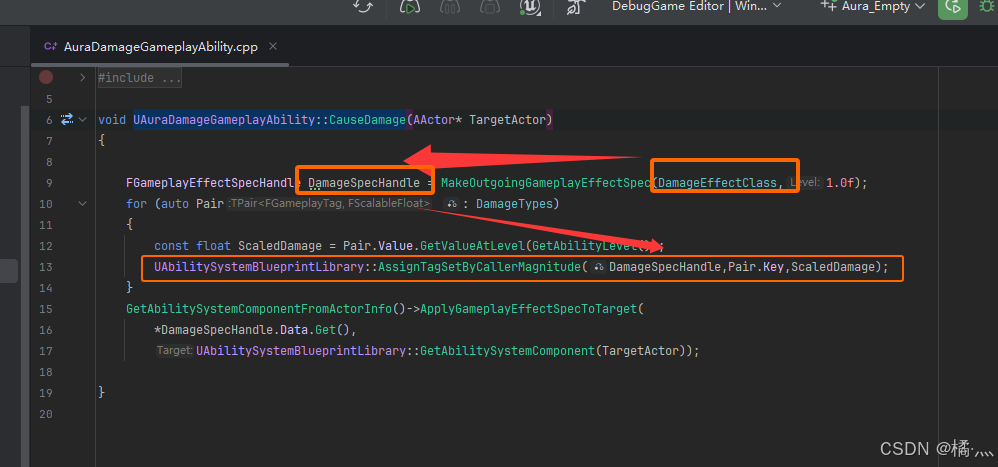Click the Unreal Editor stop icon
This screenshot has width=998, height=467.
pyautogui.click(x=489, y=6)
